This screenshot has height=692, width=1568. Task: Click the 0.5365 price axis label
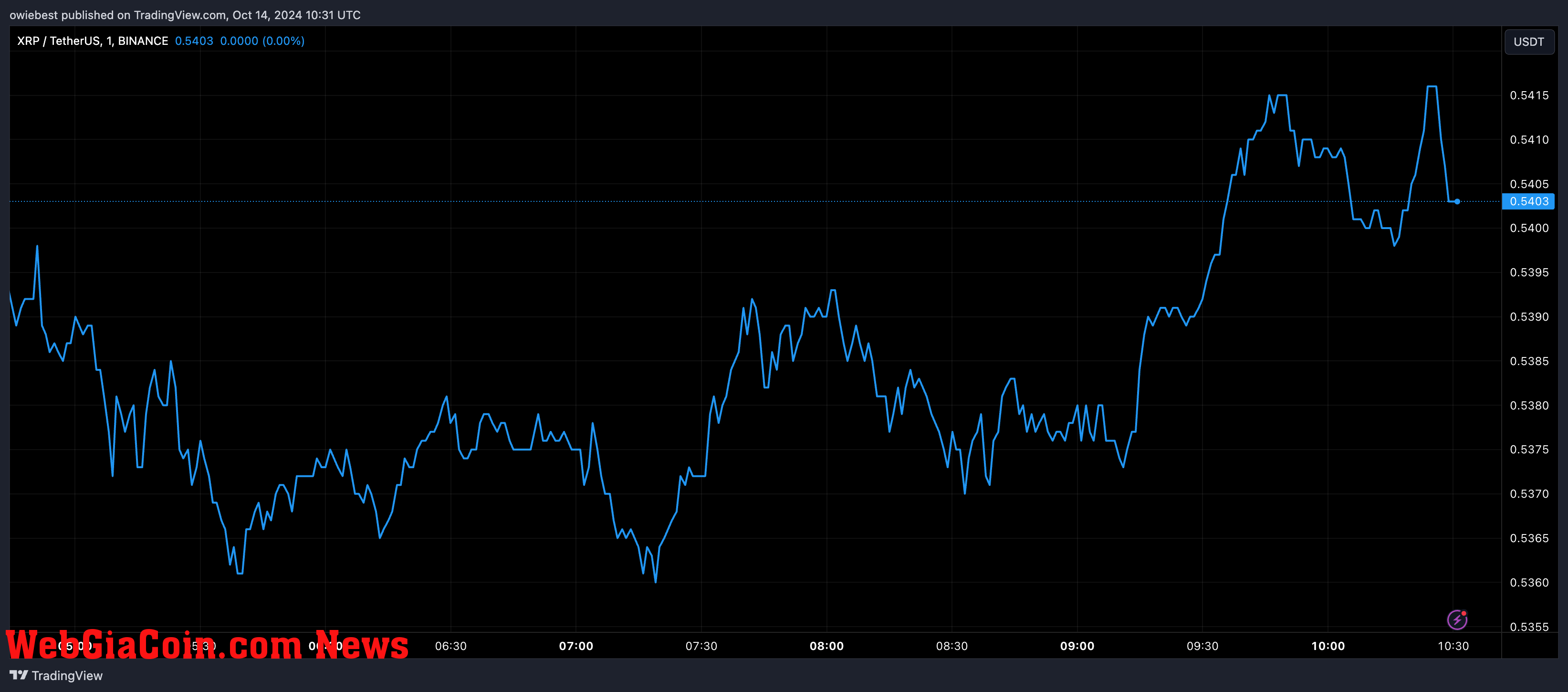[1529, 539]
